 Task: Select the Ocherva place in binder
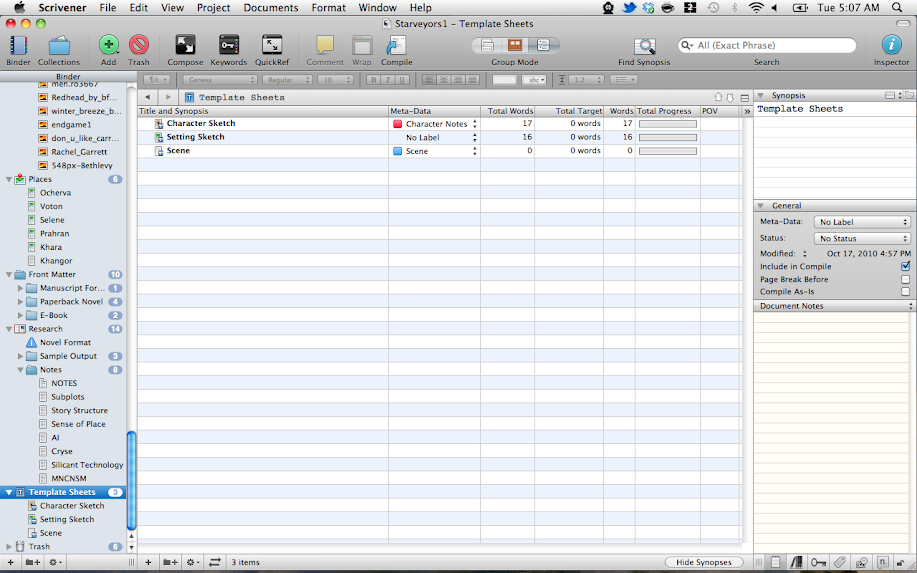(x=56, y=193)
